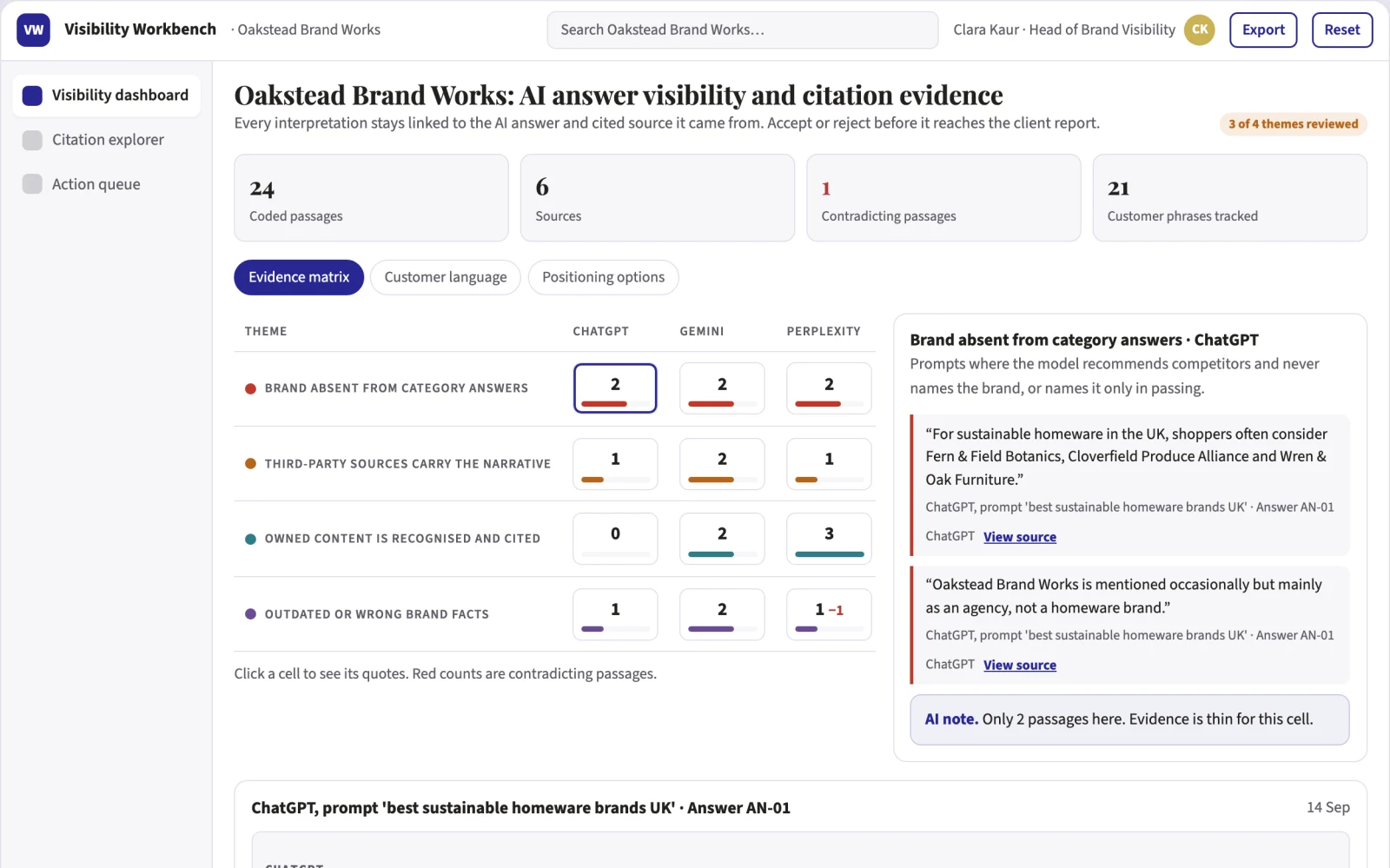Go to Citation explorer in the sidebar

point(106,140)
